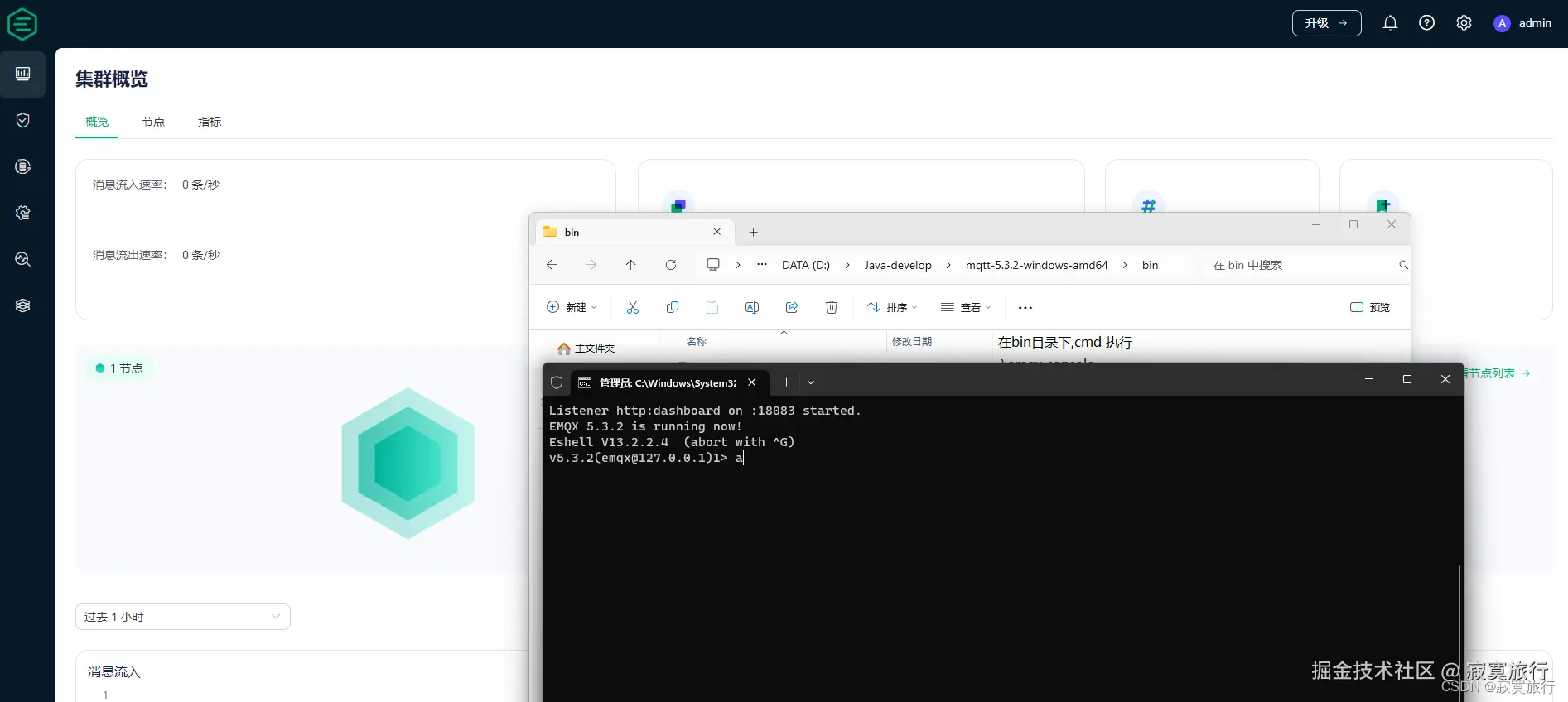The width and height of the screenshot is (1568, 702).
Task: Open the management gear sidebar icon
Action: click(23, 213)
